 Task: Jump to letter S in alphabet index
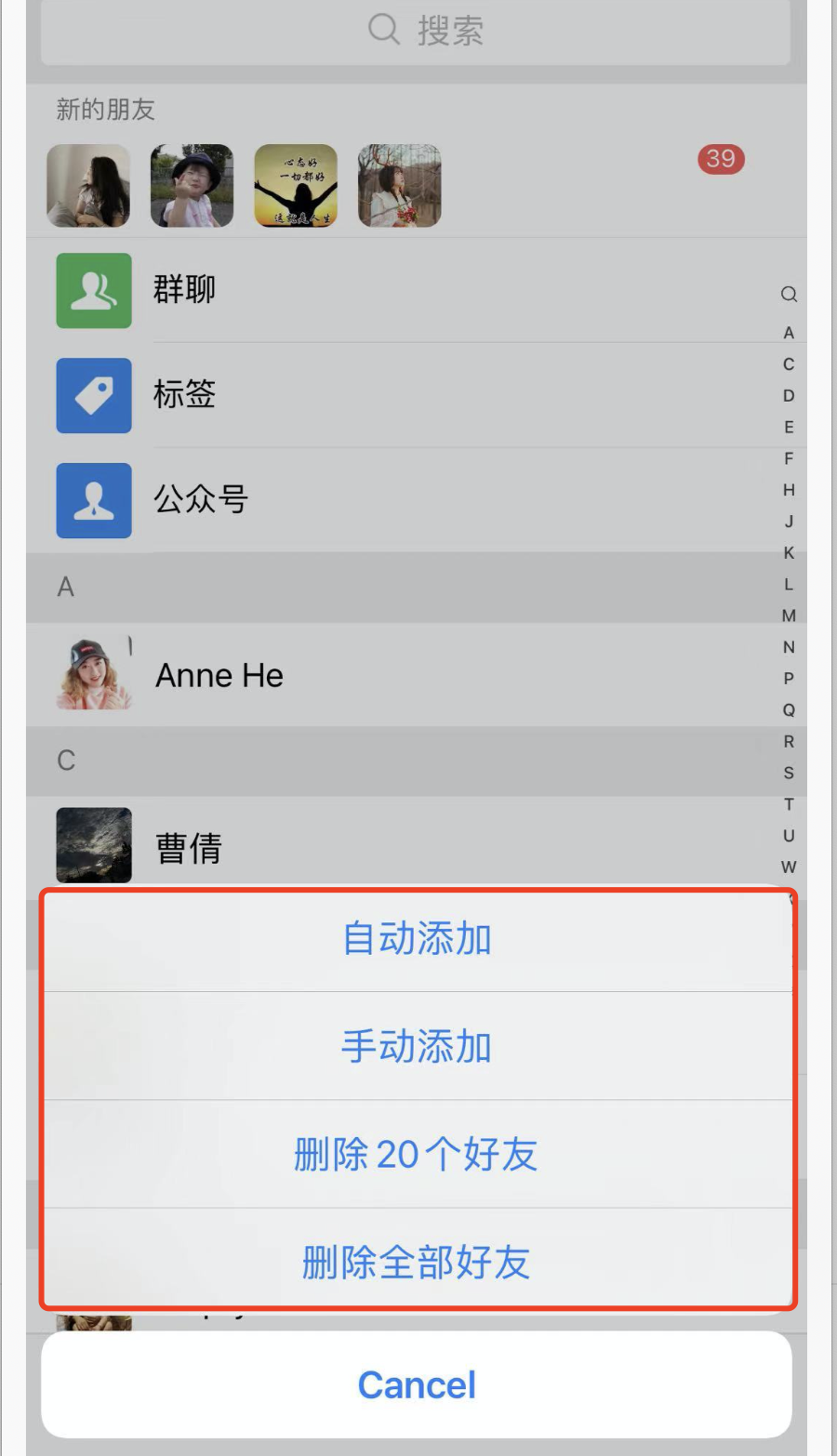[x=789, y=773]
